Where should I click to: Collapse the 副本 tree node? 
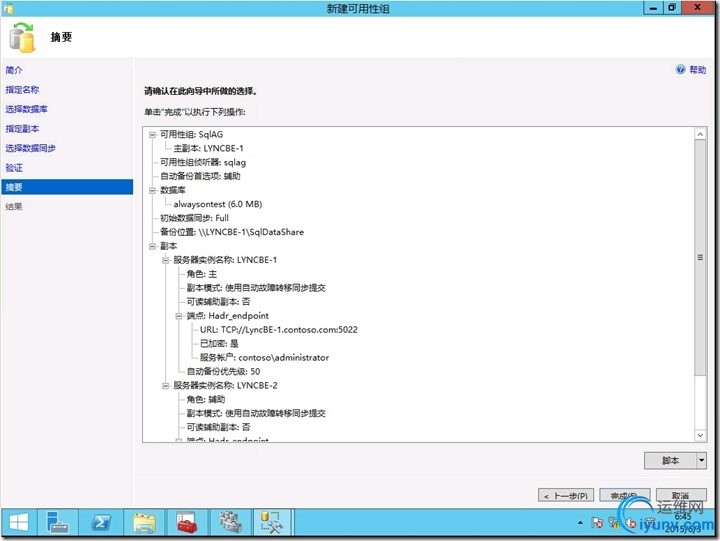click(152, 247)
